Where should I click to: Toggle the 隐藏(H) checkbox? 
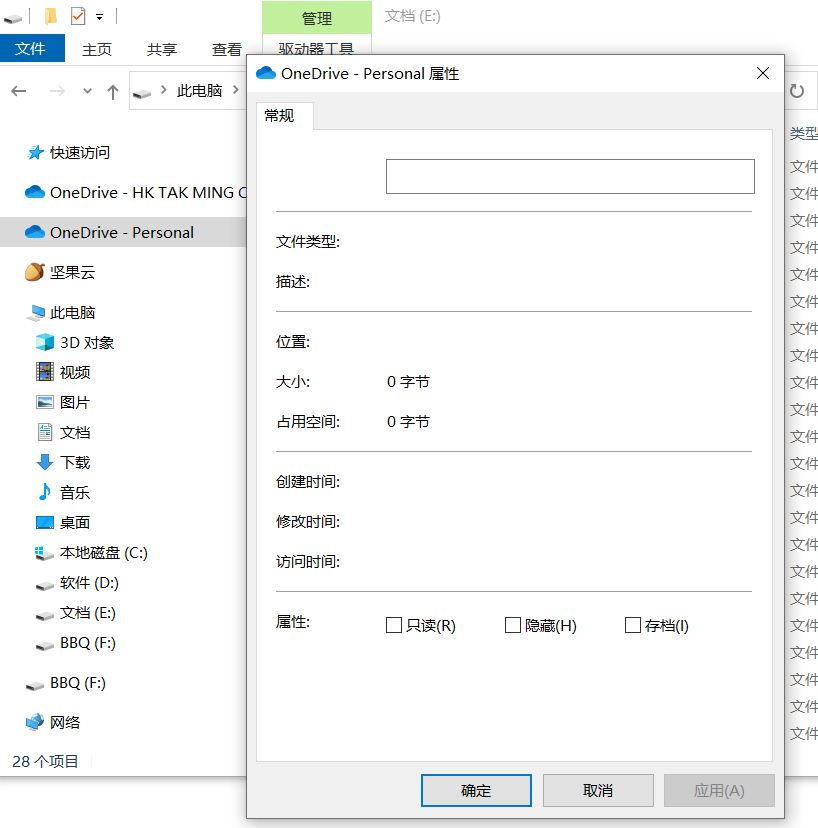pyautogui.click(x=513, y=625)
